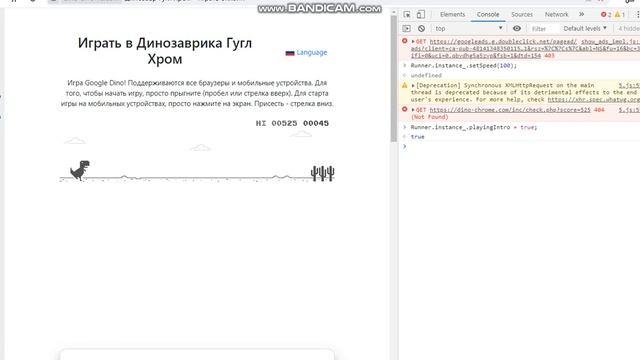This screenshot has width=640, height=360.
Task: Click the T-Rex dinosaur in the game
Action: click(80, 170)
